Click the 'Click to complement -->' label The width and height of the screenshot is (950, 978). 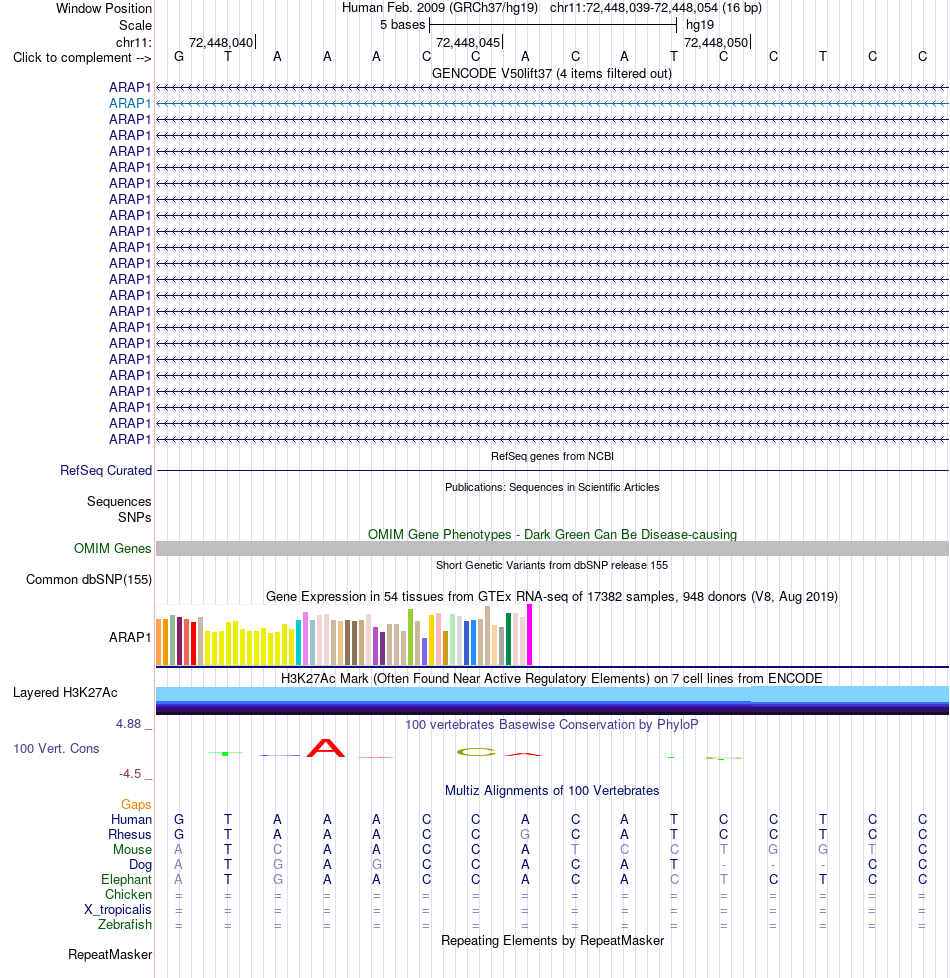click(x=82, y=57)
